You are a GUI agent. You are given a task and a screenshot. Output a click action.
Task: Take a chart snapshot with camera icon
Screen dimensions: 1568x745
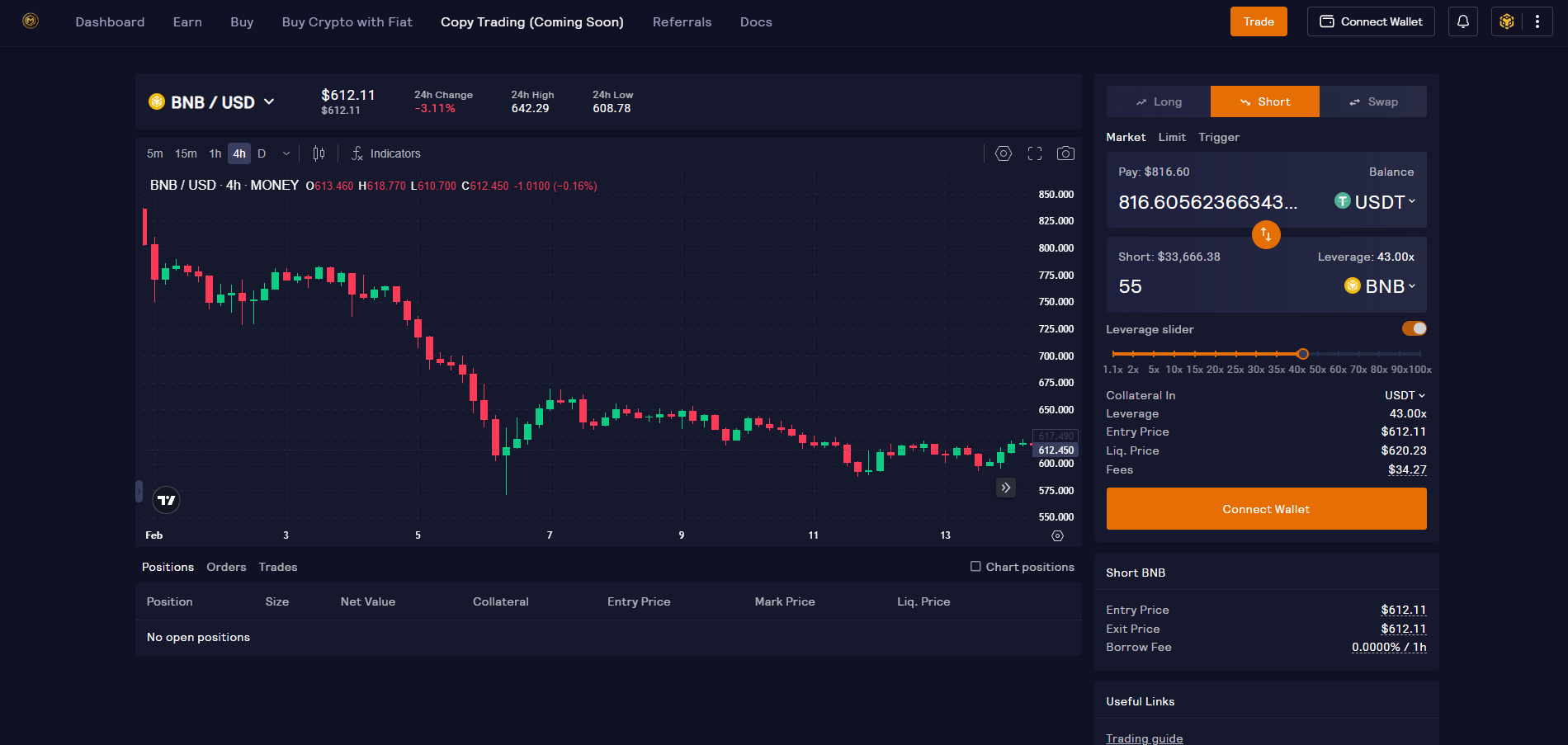click(x=1065, y=153)
